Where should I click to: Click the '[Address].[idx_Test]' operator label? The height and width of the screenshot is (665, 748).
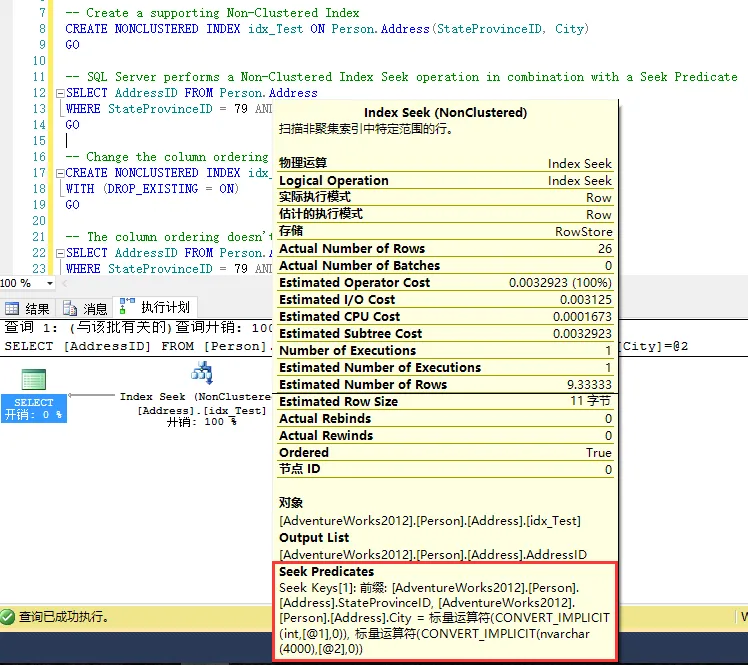[x=202, y=411]
